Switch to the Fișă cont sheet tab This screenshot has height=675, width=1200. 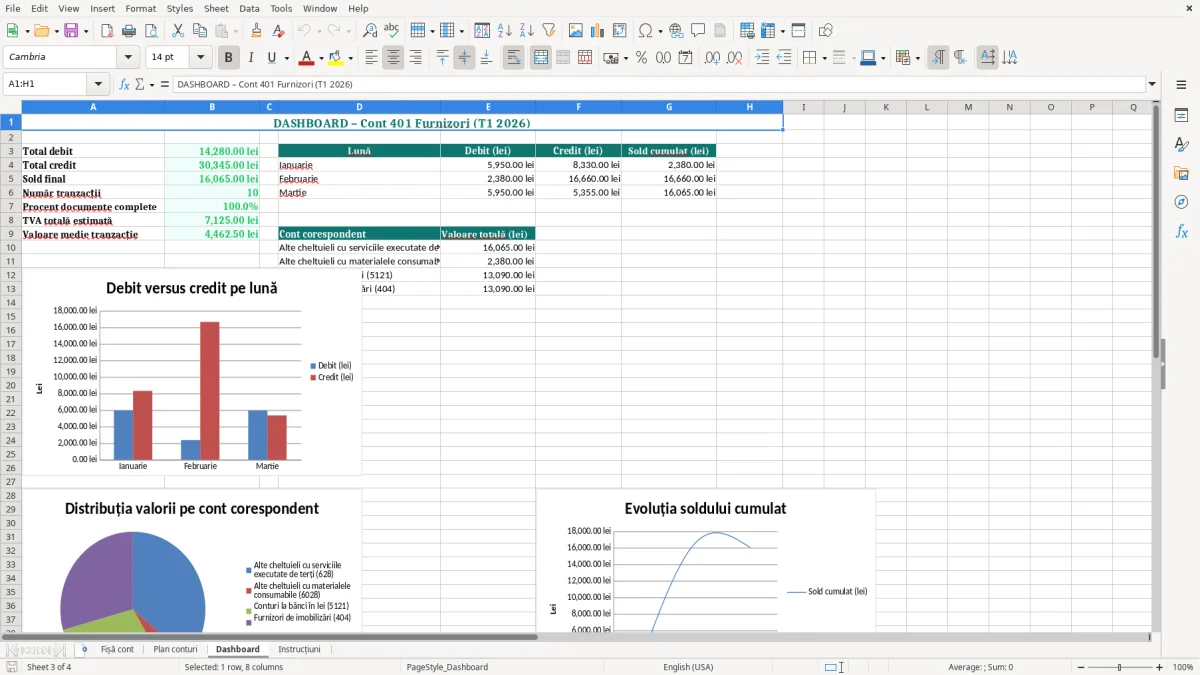pyautogui.click(x=117, y=649)
